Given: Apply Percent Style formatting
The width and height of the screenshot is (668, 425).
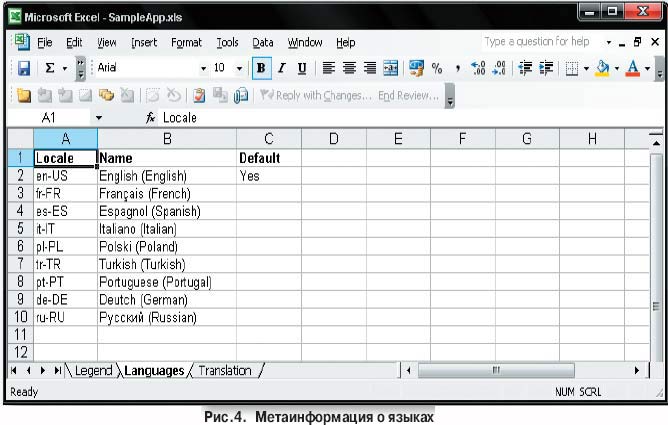Looking at the screenshot, I should (x=437, y=69).
